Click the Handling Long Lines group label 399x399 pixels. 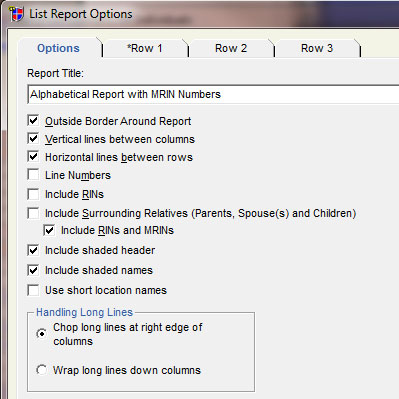(85, 312)
